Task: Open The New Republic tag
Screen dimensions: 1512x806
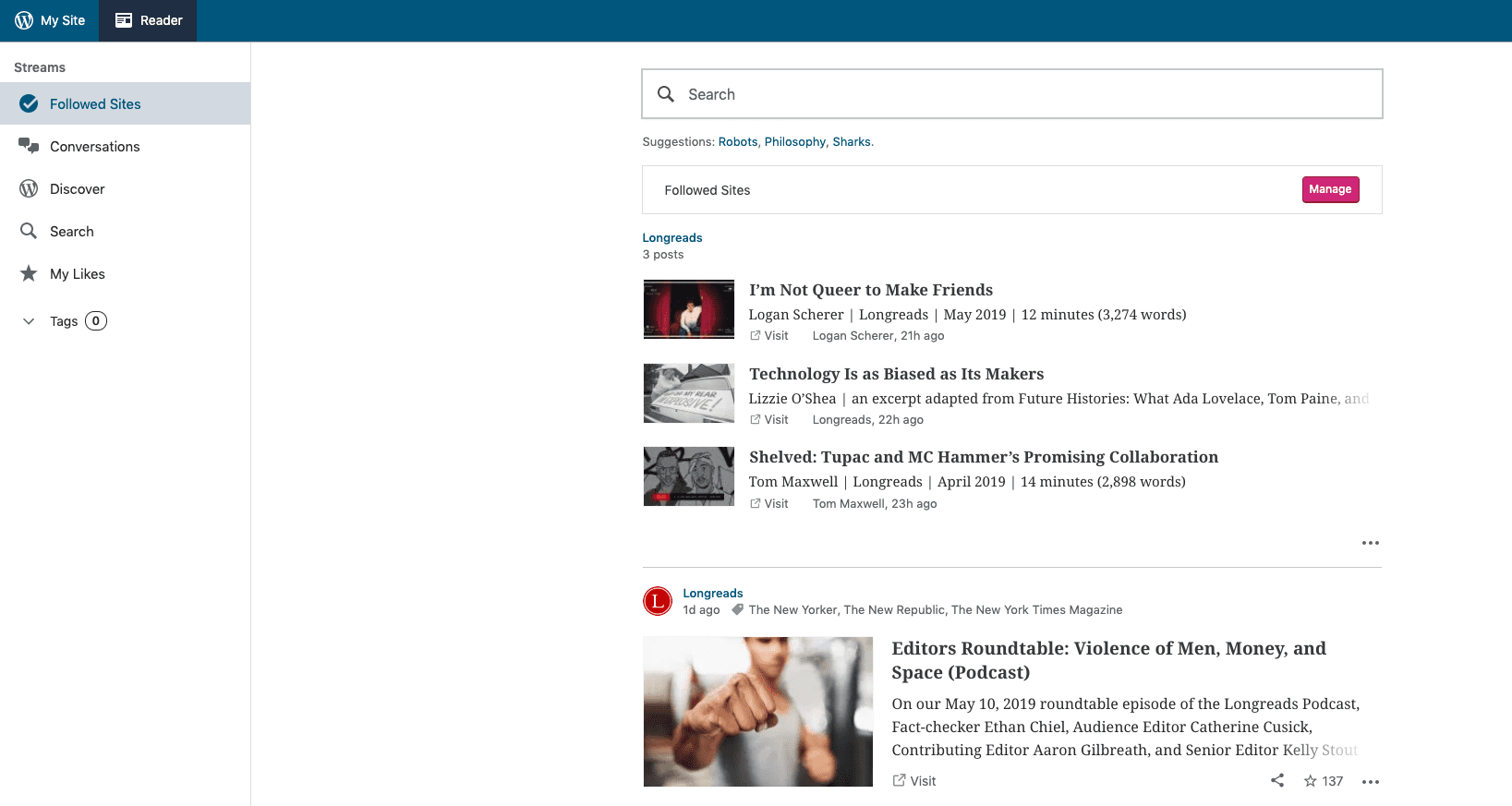Action: pos(895,610)
